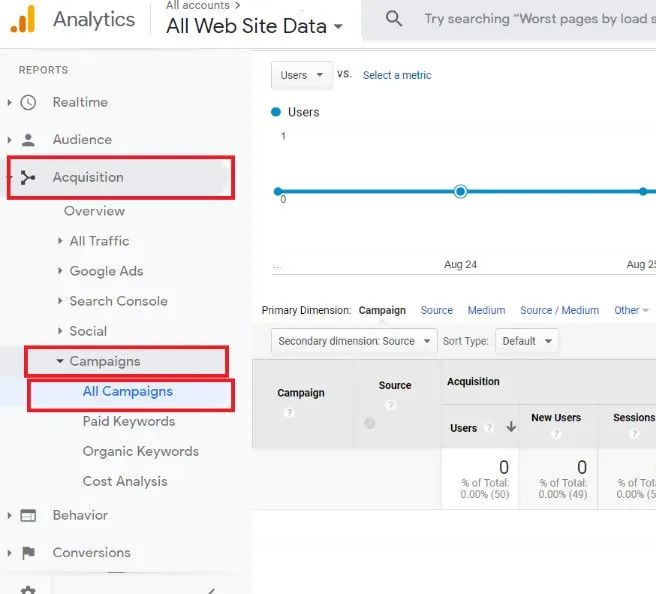The height and width of the screenshot is (594, 656).
Task: Open Sort Type Default dropdown
Action: pyautogui.click(x=526, y=341)
